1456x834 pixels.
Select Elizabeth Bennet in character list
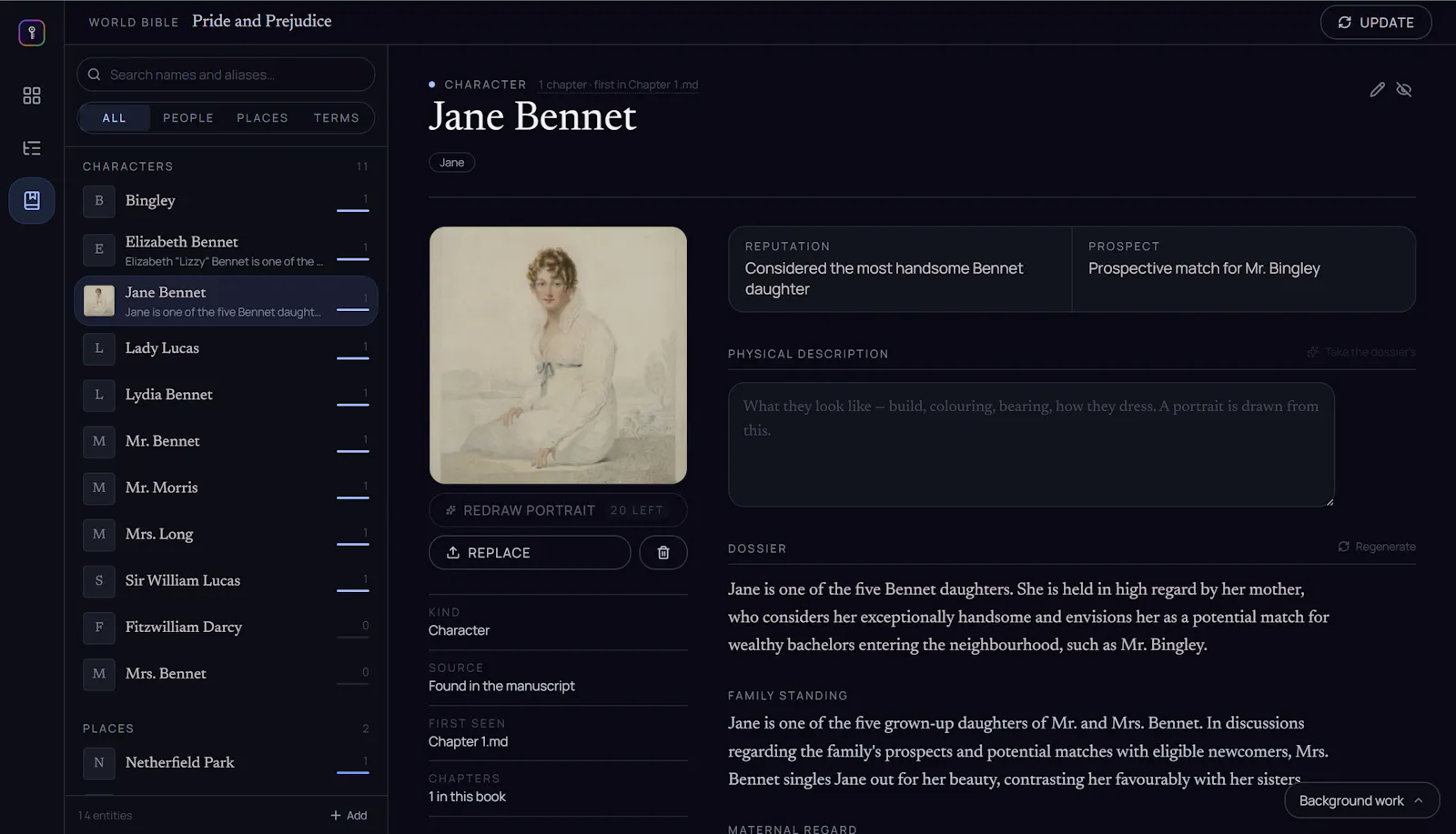coord(226,249)
